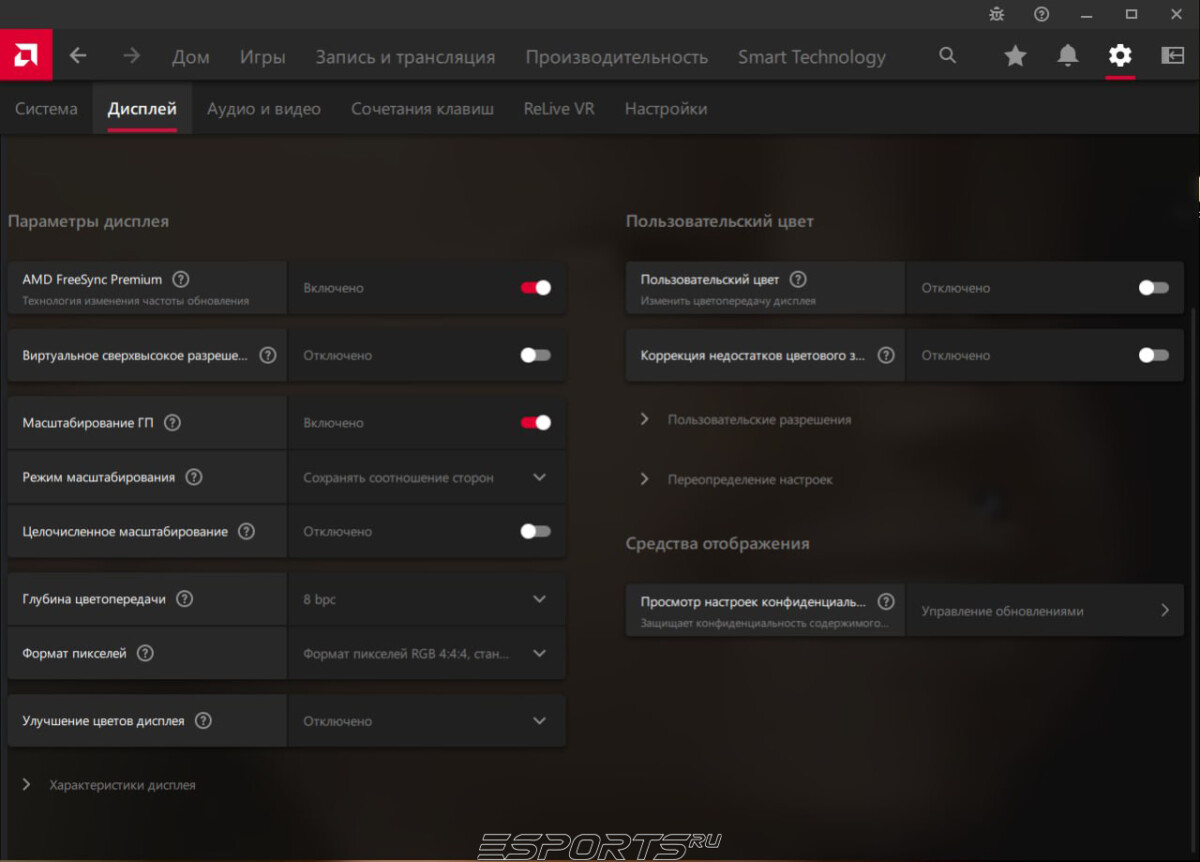Viewport: 1200px width, 862px height.
Task: Enable Коррекция недостатков цветового зрения toggle
Action: coord(1153,355)
